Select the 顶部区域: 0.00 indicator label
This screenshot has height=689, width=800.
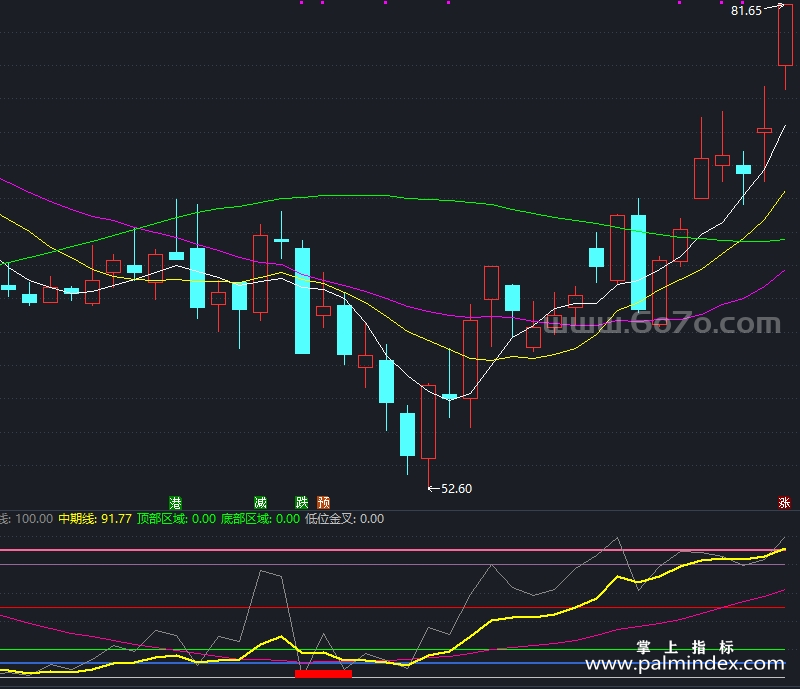(177, 519)
